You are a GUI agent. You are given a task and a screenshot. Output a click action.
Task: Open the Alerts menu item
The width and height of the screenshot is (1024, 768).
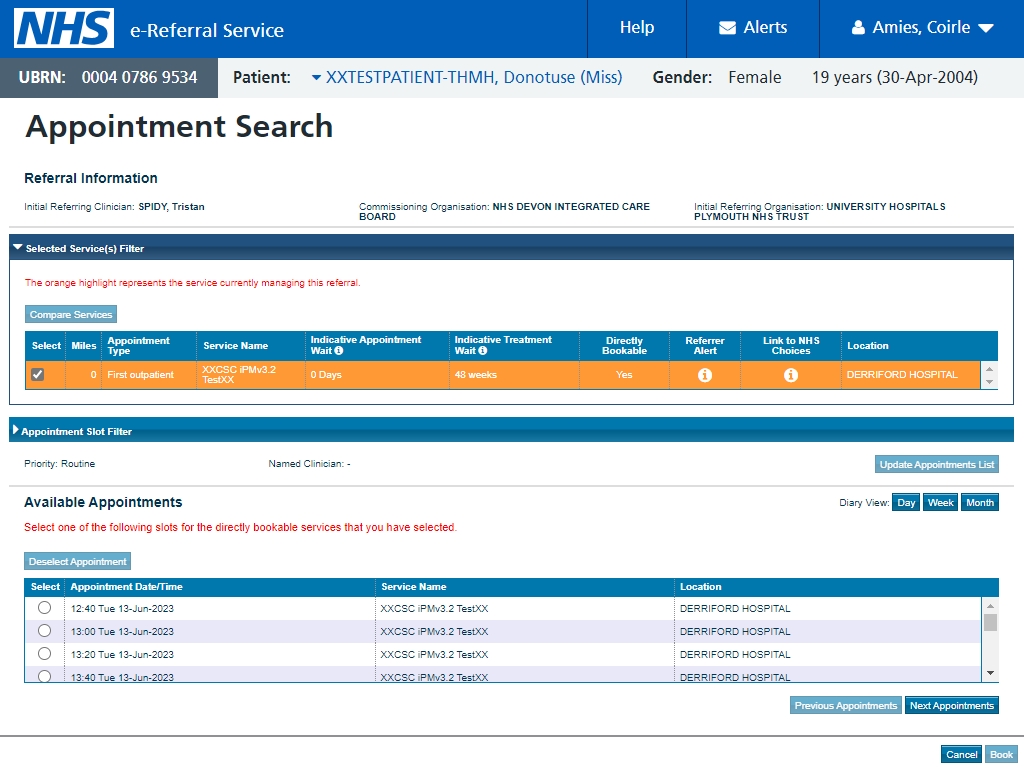pyautogui.click(x=753, y=27)
